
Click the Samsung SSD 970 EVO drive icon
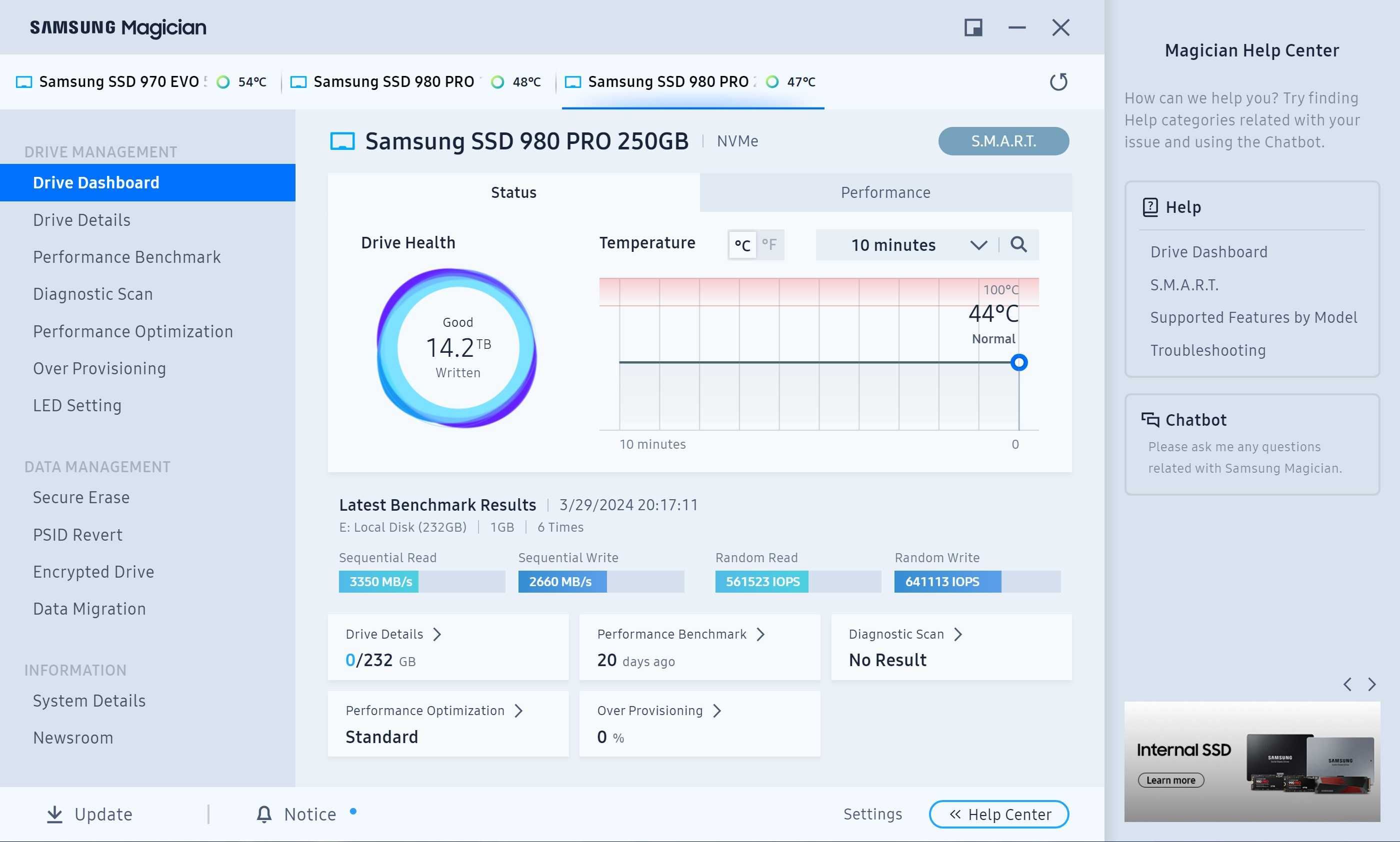(24, 82)
